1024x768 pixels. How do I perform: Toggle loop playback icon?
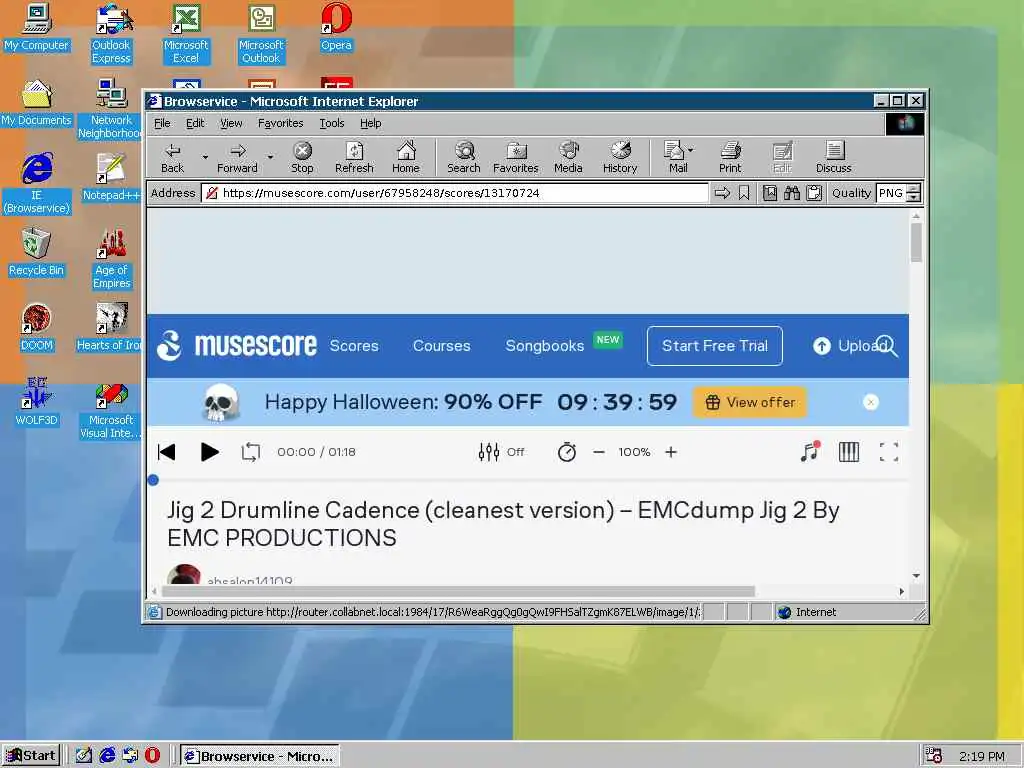251,452
